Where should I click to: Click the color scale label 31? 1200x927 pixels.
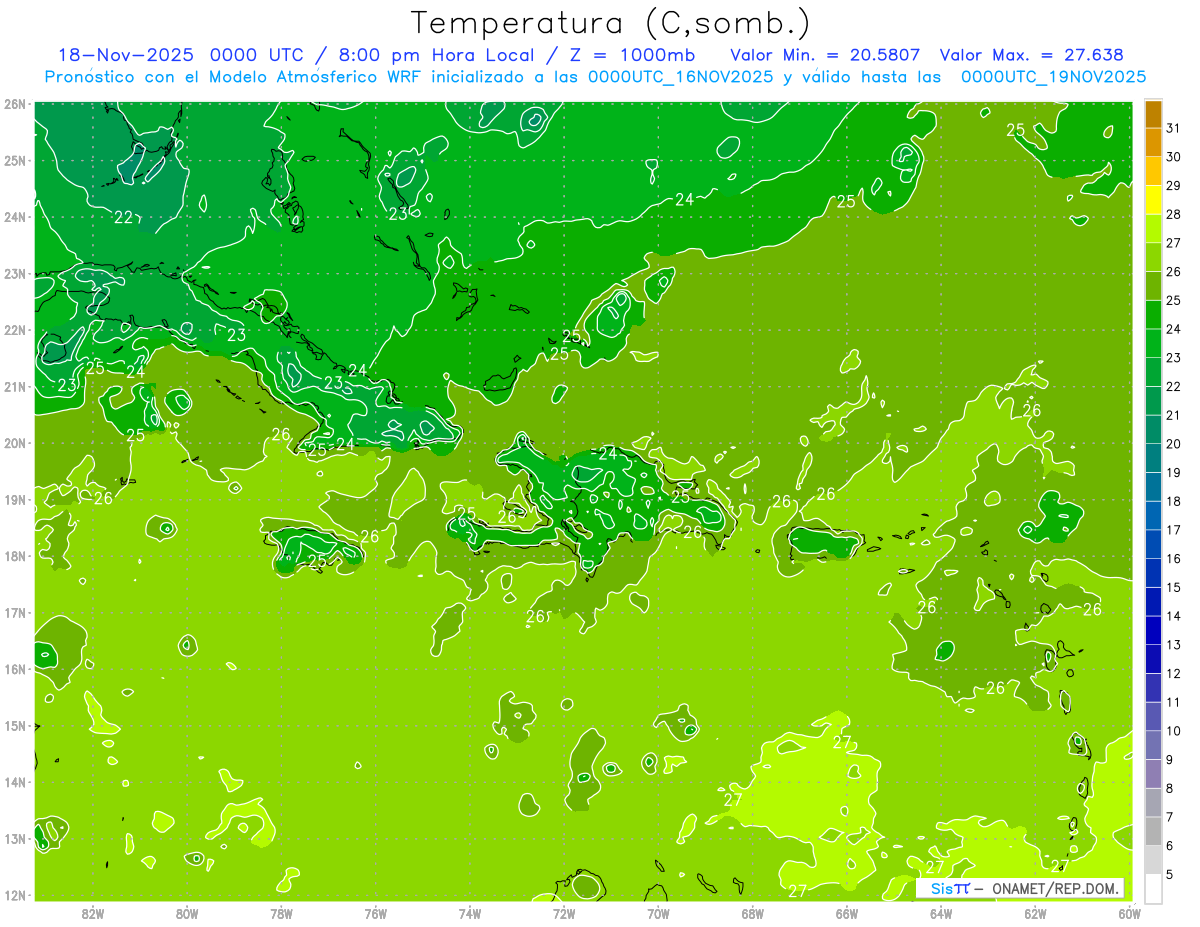click(x=1174, y=127)
